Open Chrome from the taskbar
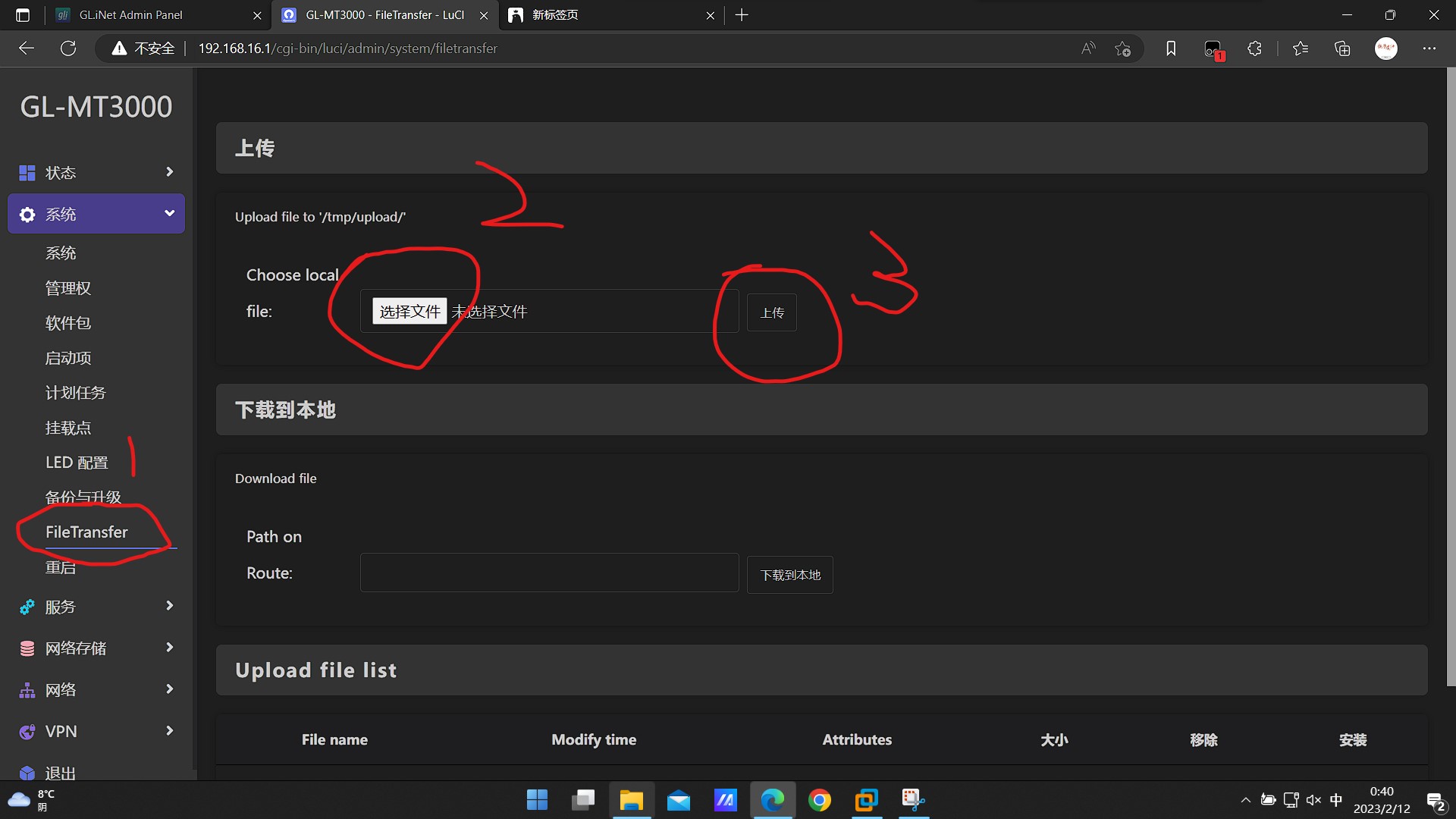Image resolution: width=1456 pixels, height=819 pixels. point(819,800)
